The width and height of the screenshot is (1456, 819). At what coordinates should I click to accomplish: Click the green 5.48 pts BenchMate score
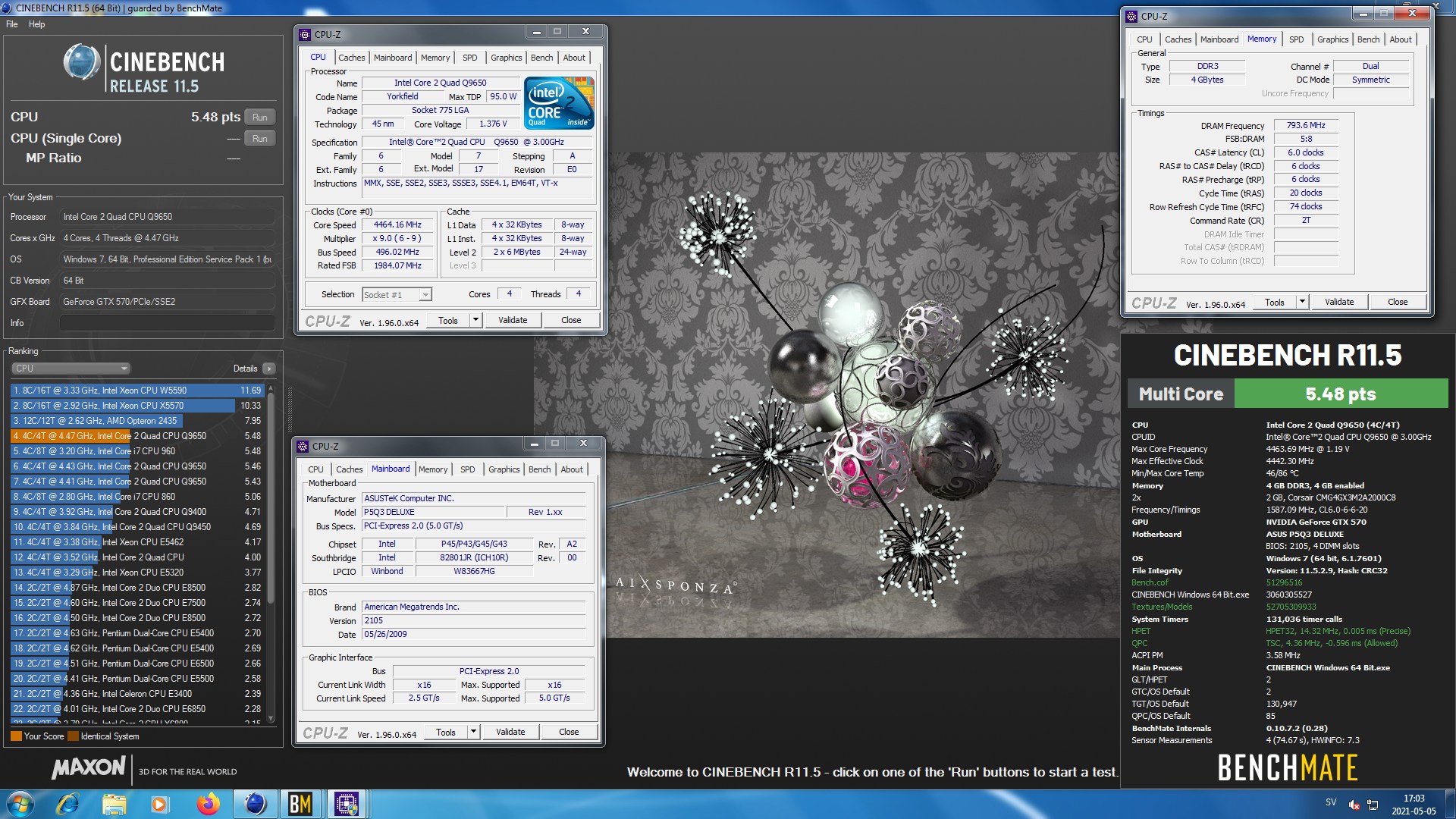click(1341, 394)
